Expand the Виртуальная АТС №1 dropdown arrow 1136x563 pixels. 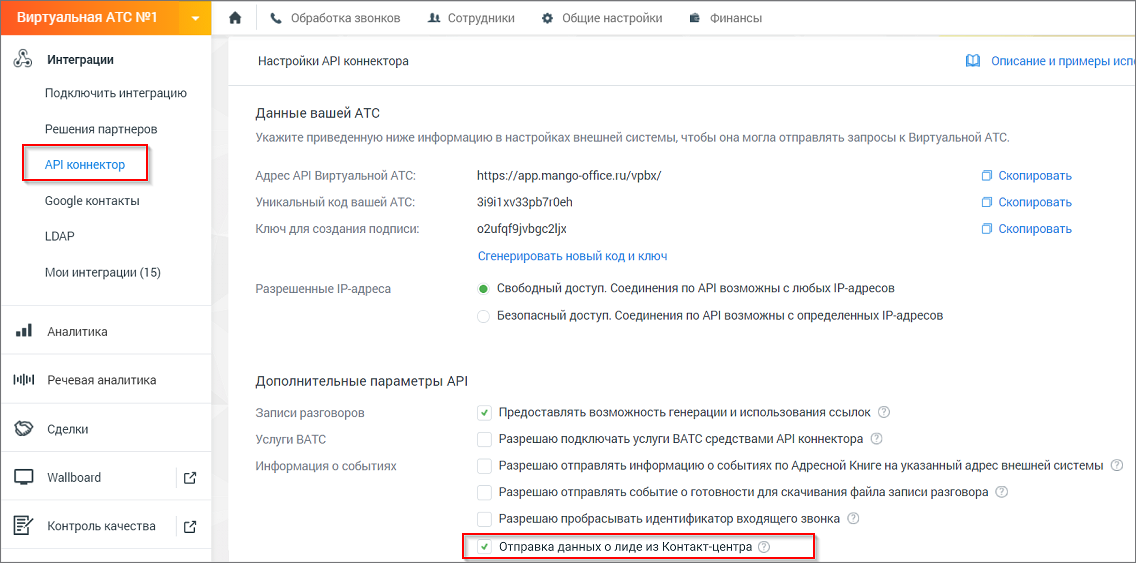[195, 18]
